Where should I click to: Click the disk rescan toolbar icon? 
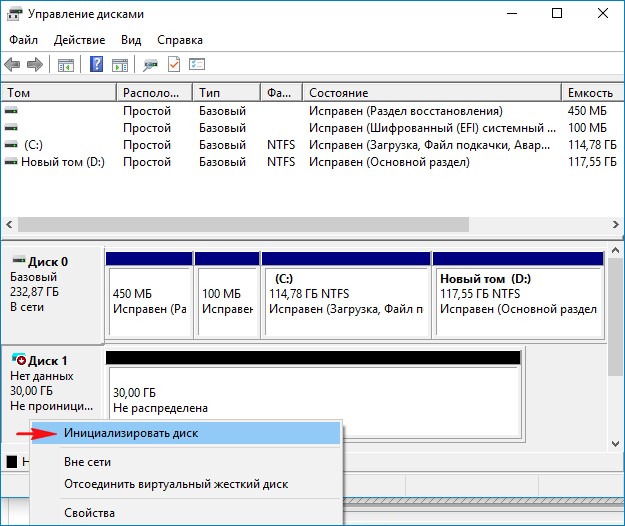pyautogui.click(x=150, y=65)
